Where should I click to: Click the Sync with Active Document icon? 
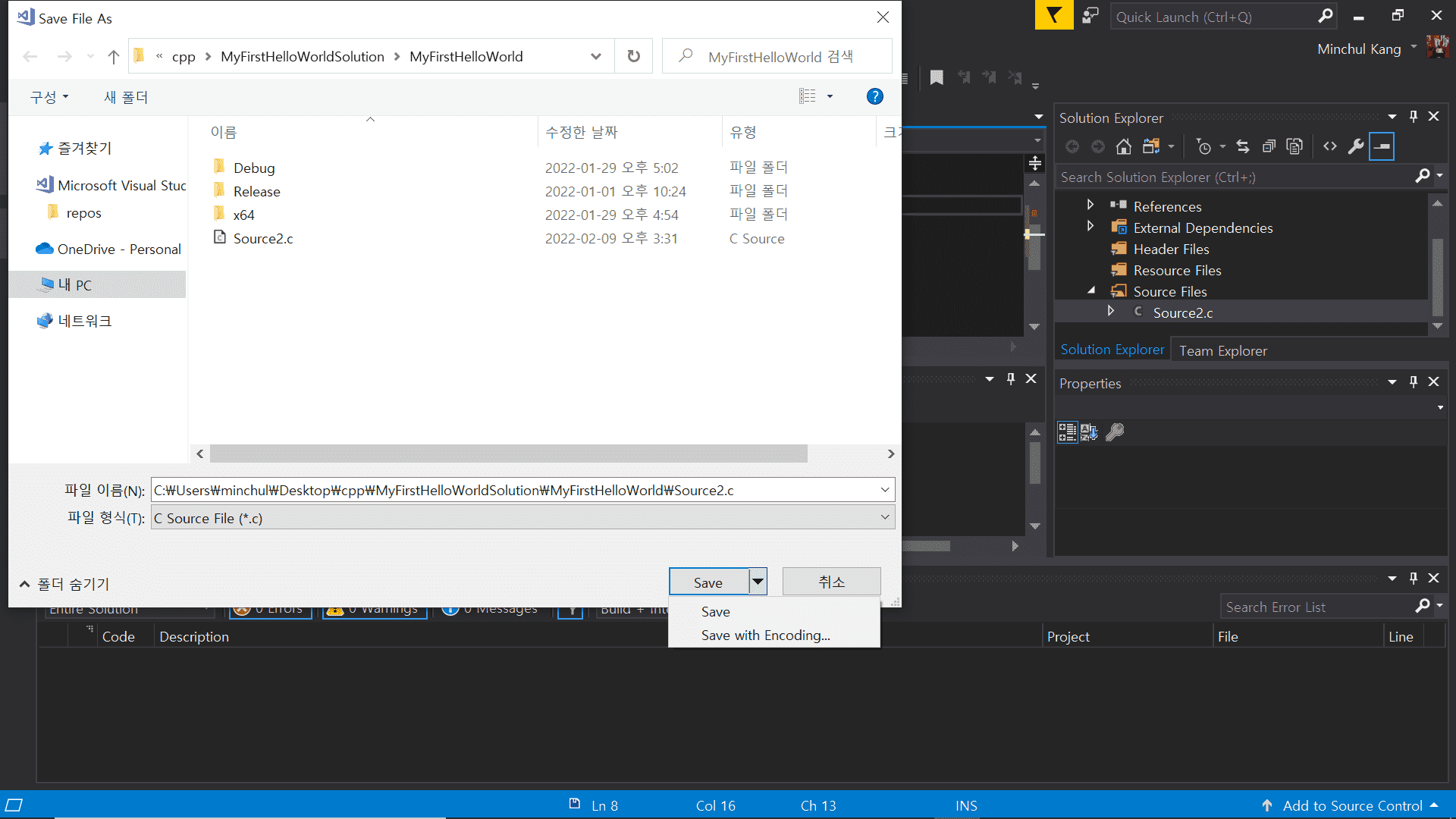[x=1242, y=146]
